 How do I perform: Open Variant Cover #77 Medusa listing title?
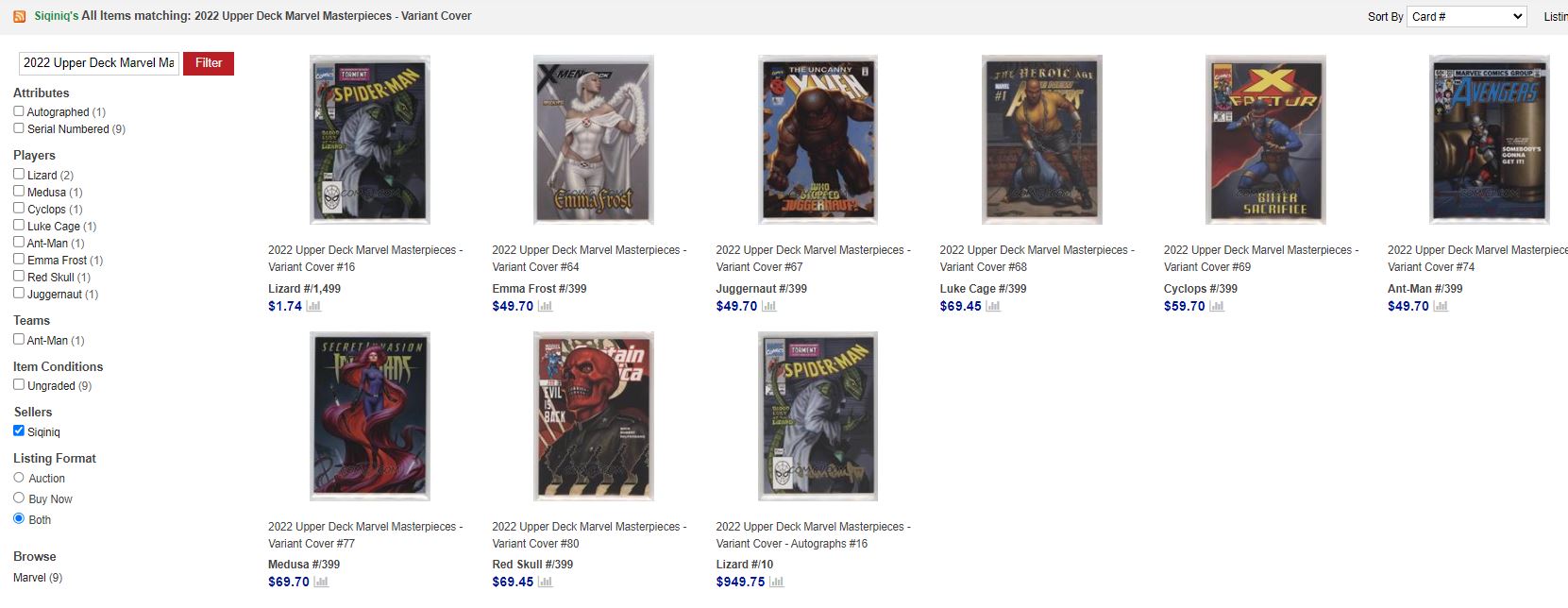[x=365, y=534]
